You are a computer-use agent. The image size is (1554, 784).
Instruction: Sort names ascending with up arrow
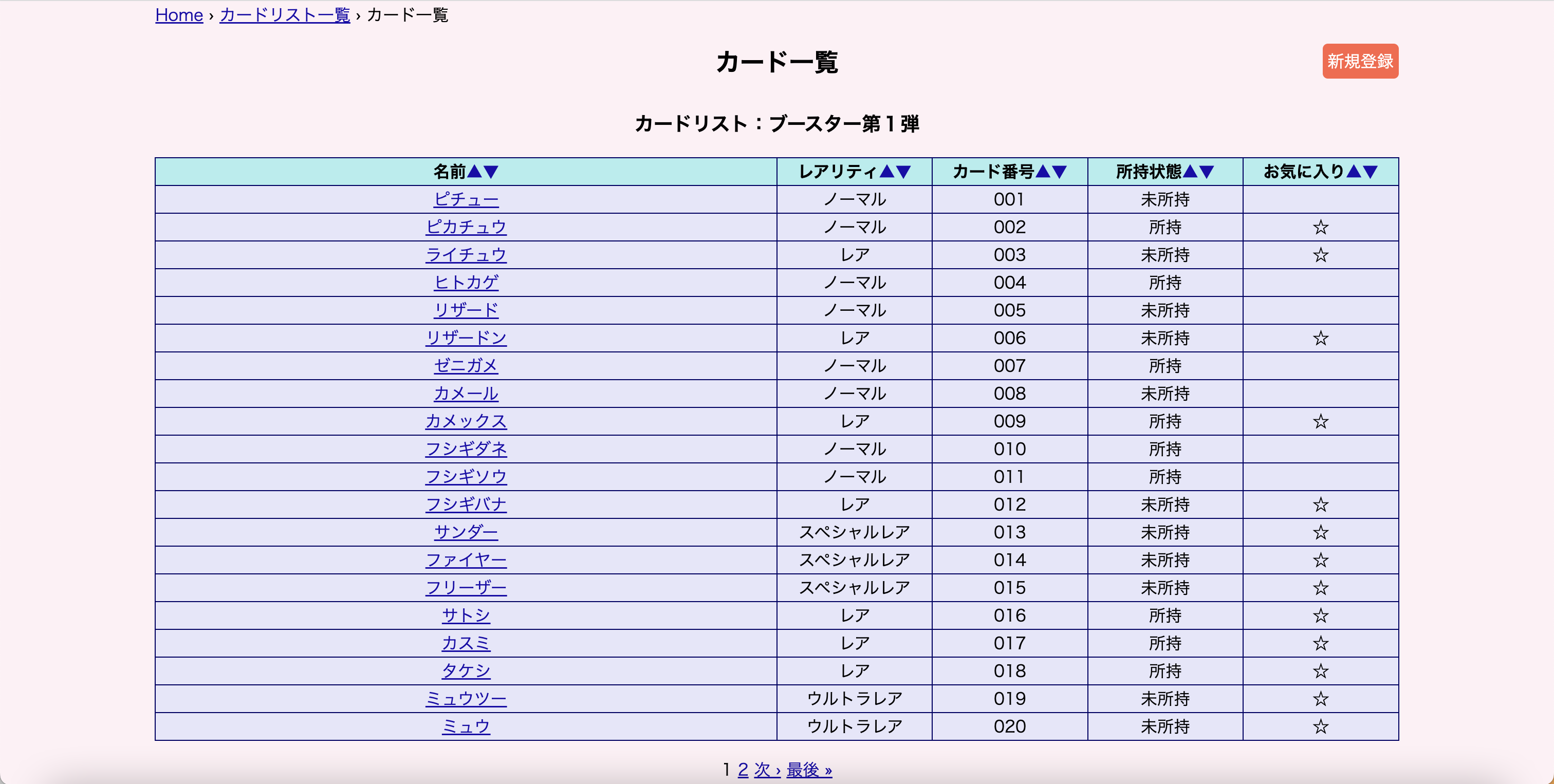tap(474, 172)
